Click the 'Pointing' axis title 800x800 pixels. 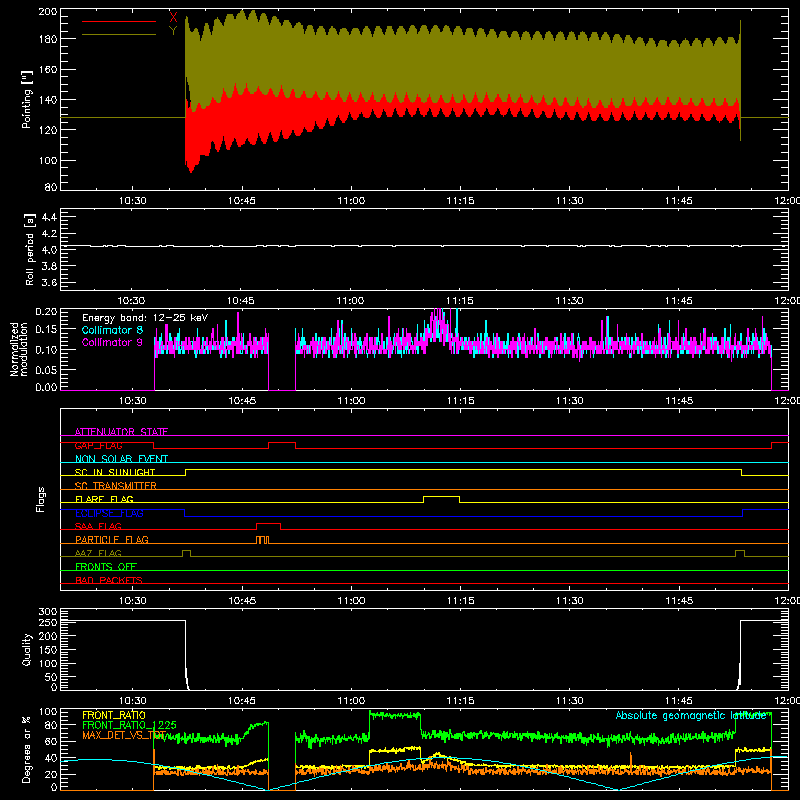pos(27,99)
